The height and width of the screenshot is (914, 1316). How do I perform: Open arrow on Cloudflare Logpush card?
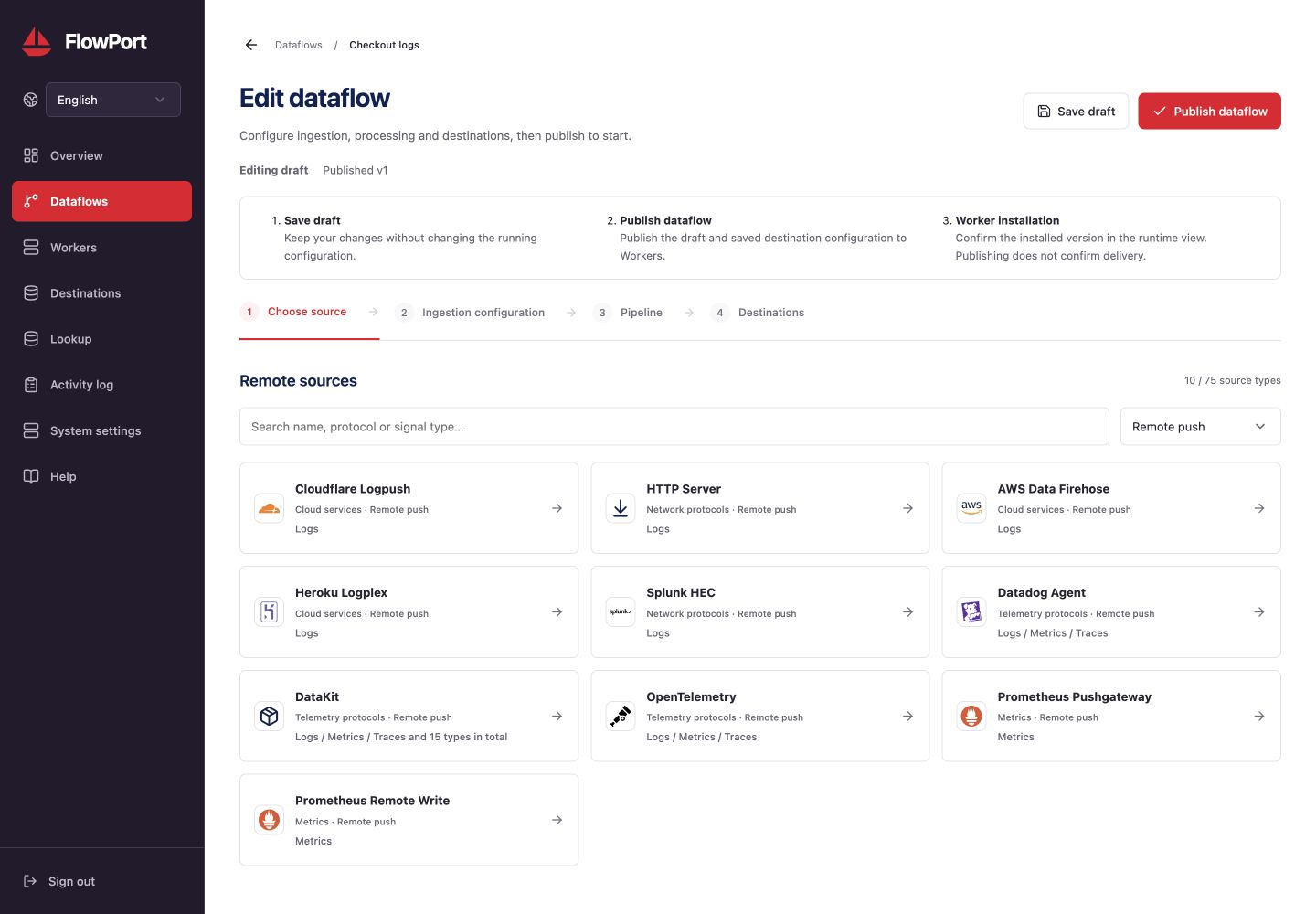(557, 508)
